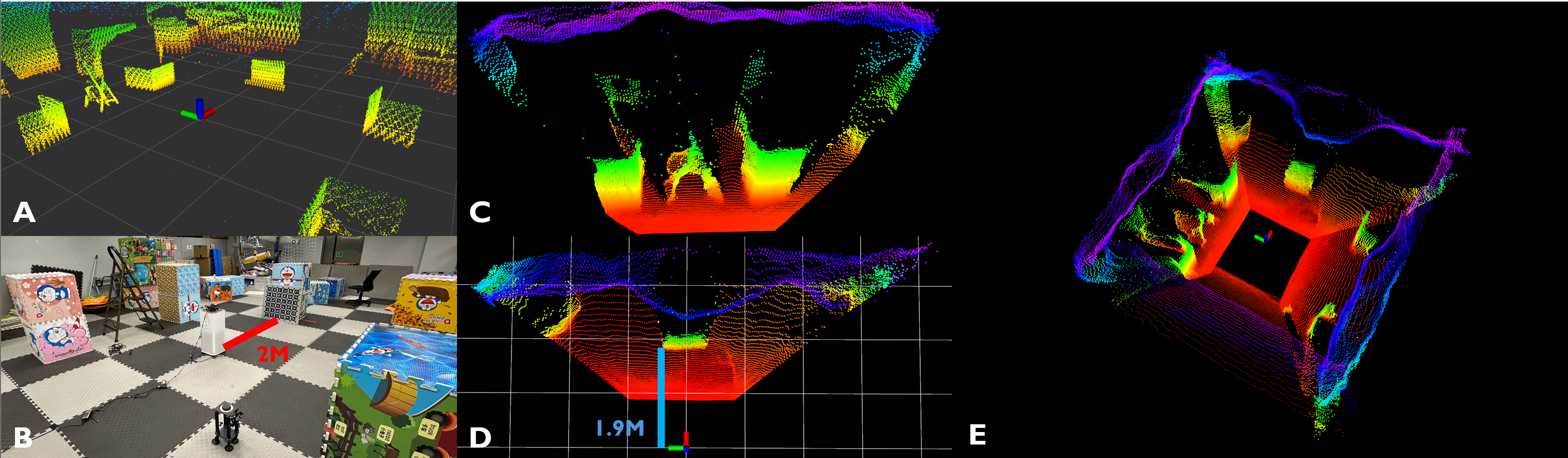Click the panel letter "C"
This screenshot has height=458, width=1568.
(x=480, y=212)
